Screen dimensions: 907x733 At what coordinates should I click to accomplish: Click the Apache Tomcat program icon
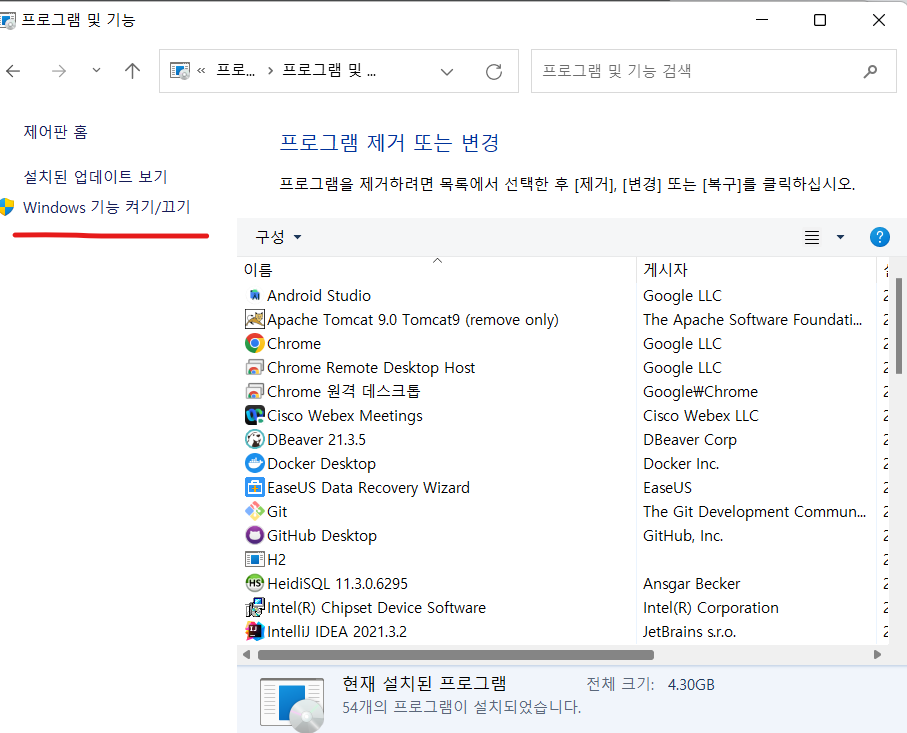pos(255,319)
